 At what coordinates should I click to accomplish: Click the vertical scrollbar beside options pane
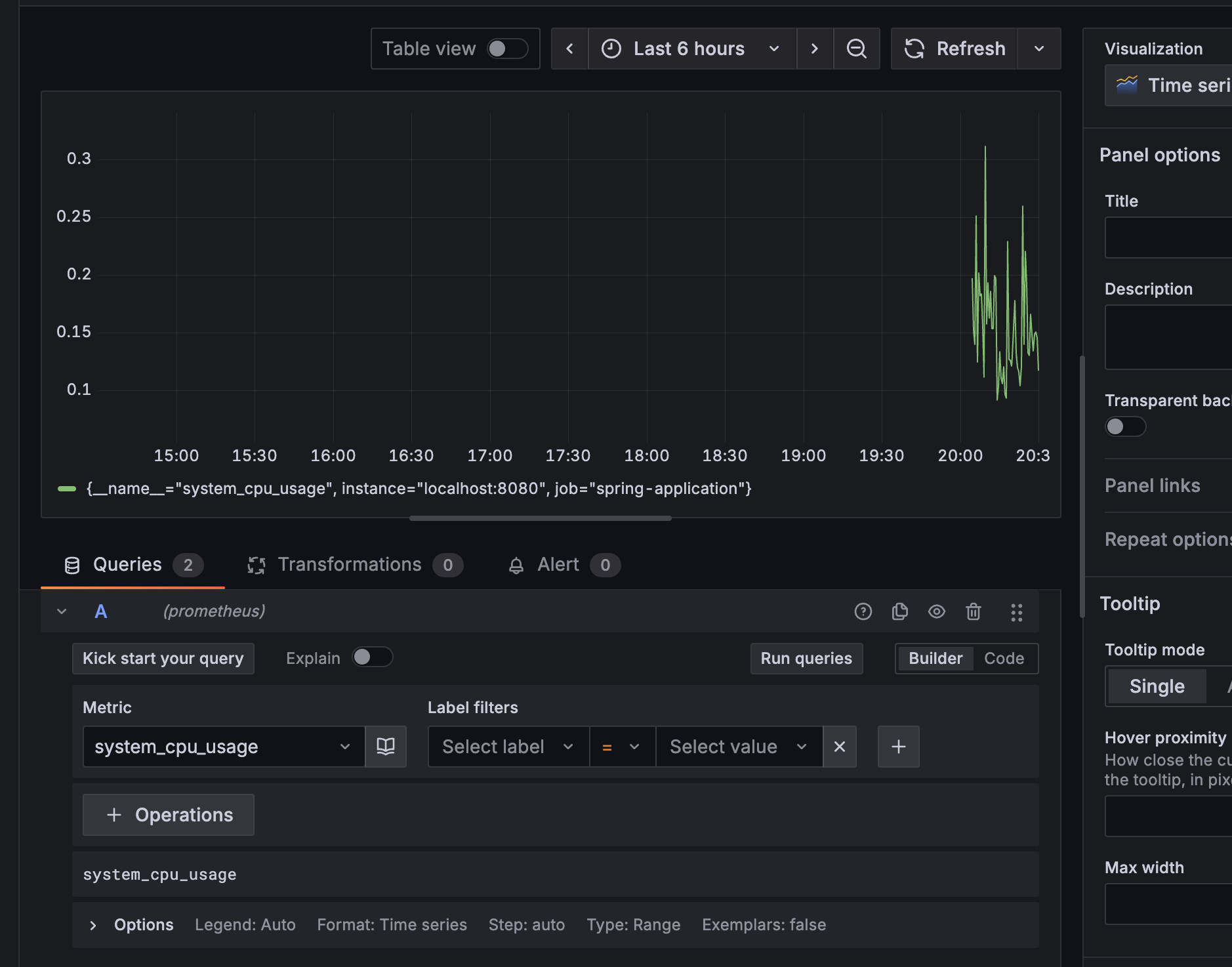1082,486
